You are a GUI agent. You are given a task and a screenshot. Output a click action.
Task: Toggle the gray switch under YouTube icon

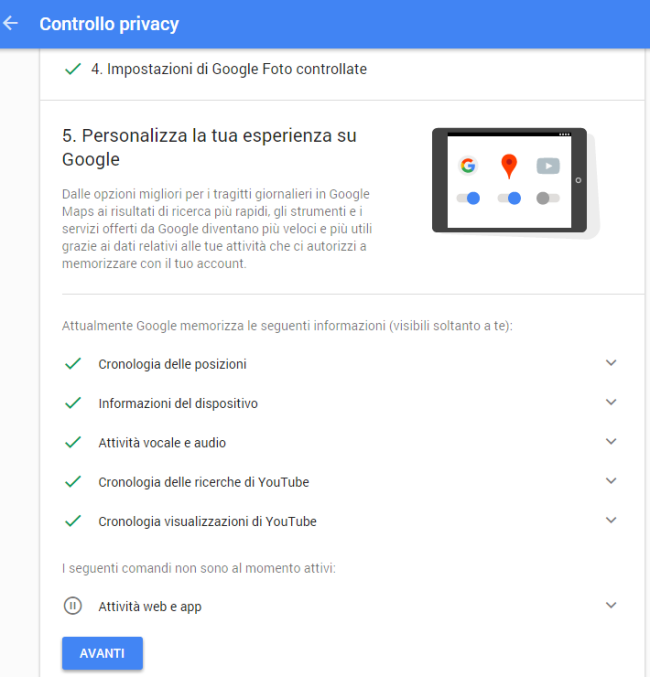coord(548,198)
